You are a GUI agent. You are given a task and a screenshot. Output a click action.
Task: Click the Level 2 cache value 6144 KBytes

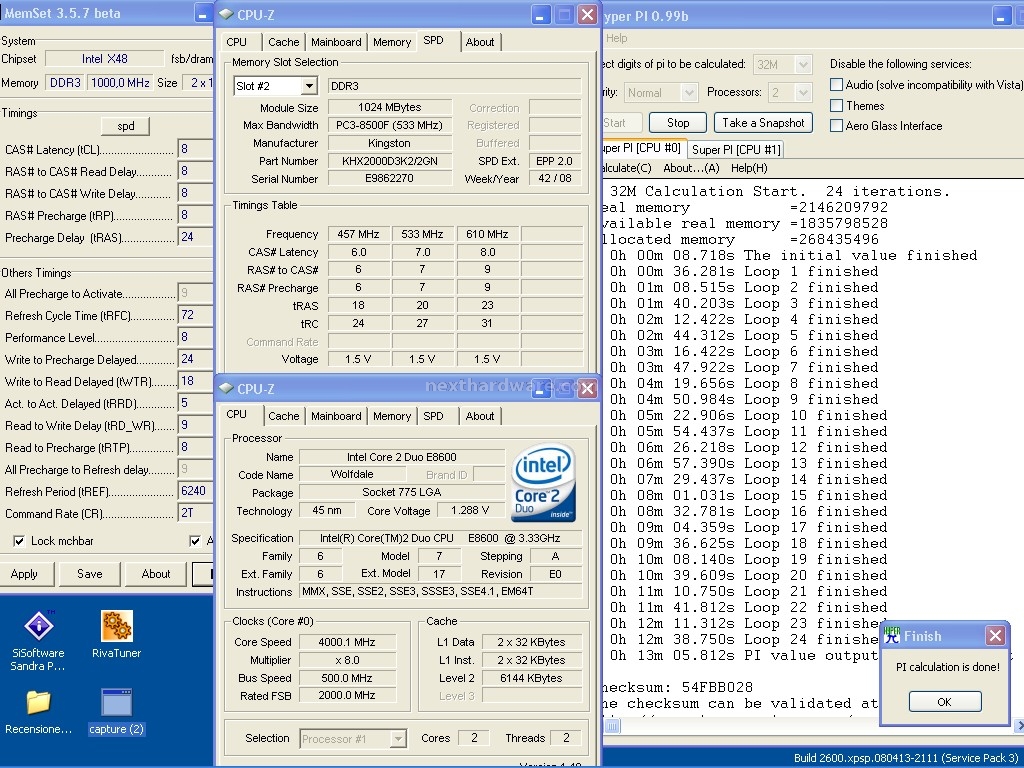[x=531, y=678]
